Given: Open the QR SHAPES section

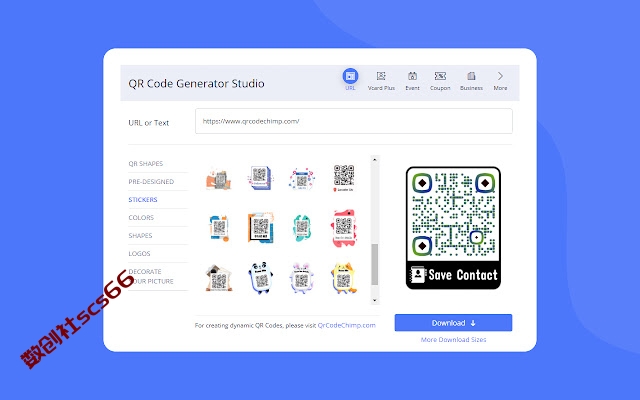Looking at the screenshot, I should coord(146,164).
